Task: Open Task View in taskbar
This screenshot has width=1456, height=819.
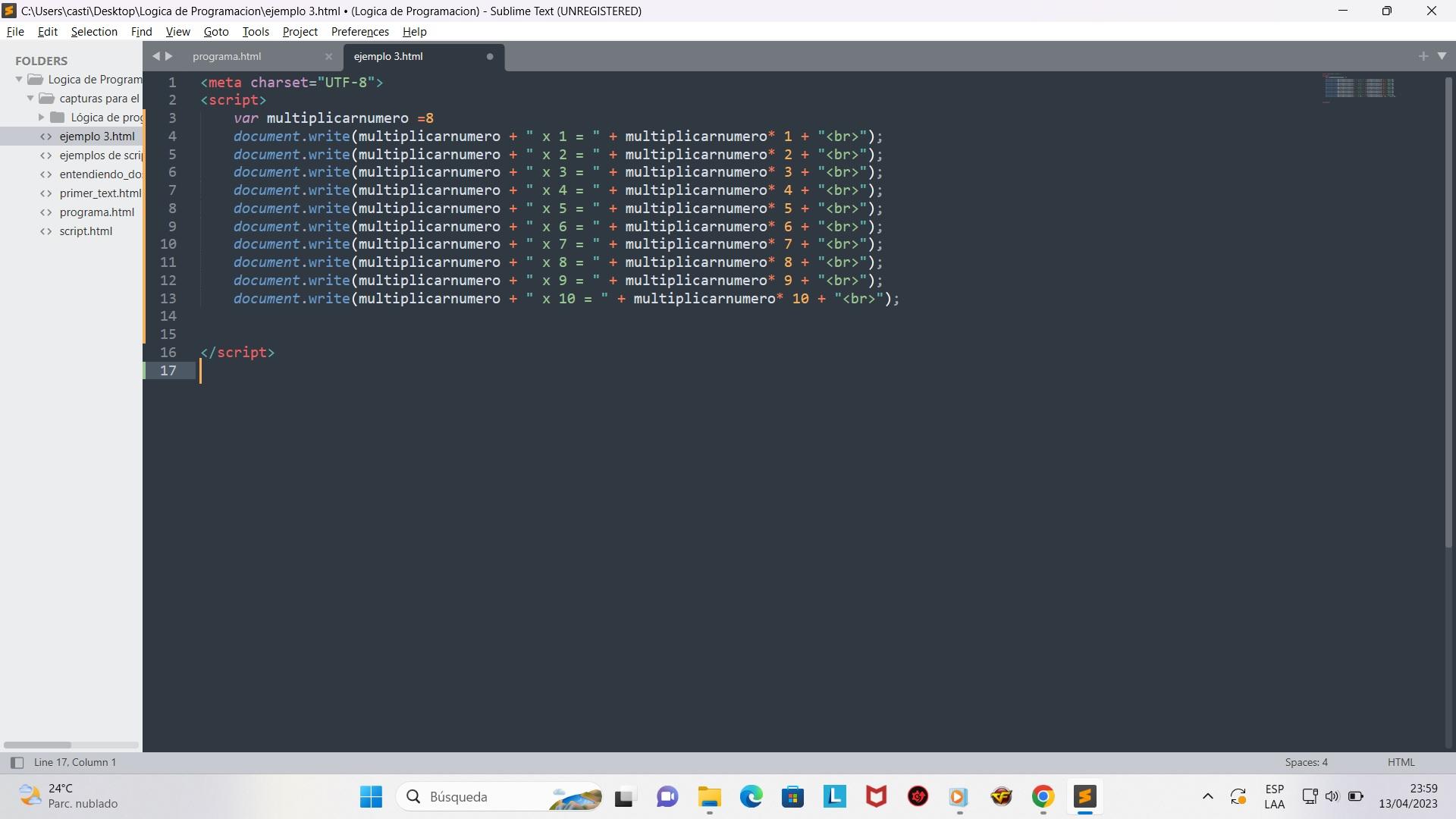Action: [x=624, y=797]
